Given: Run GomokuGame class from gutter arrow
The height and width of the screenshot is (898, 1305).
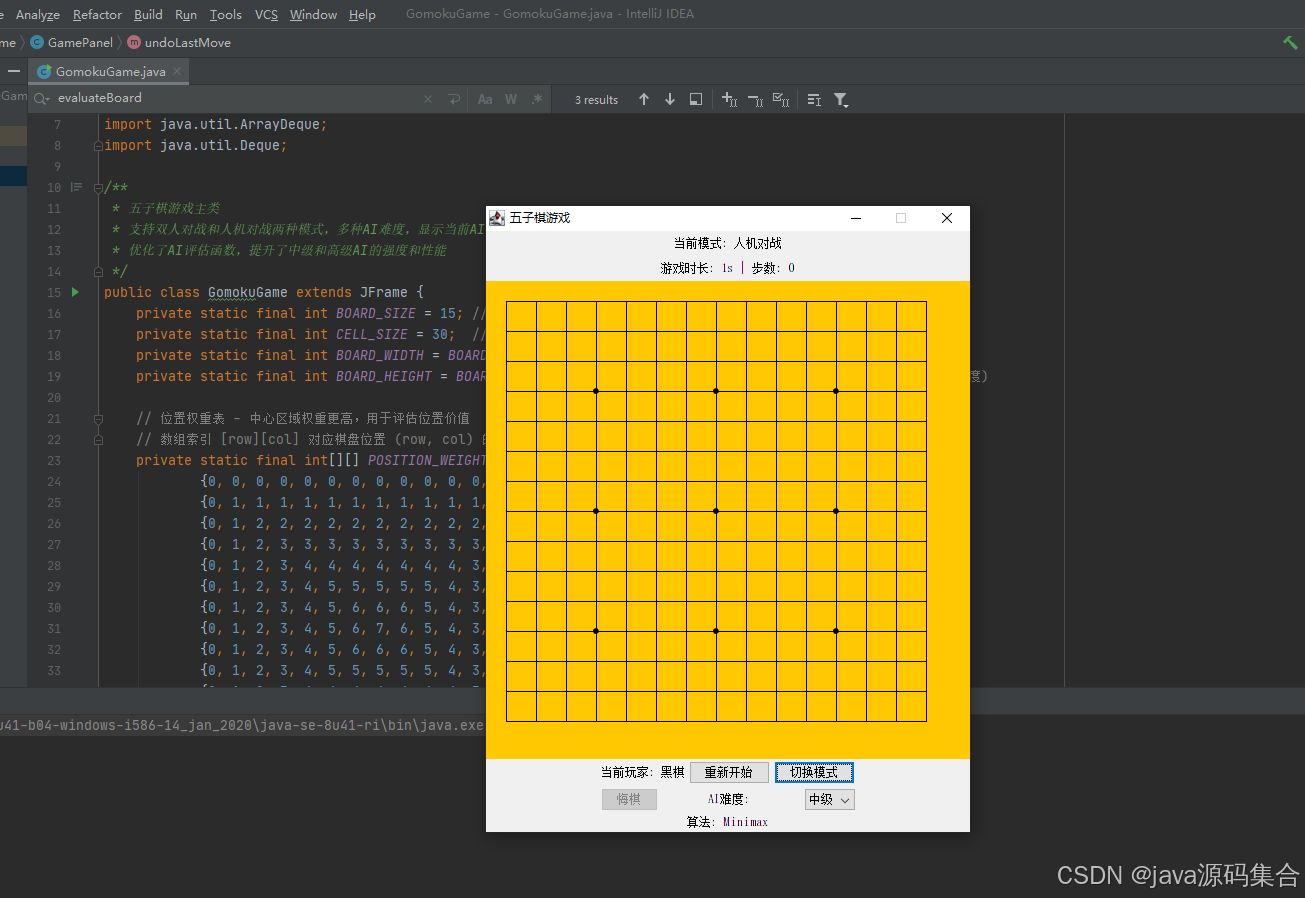Looking at the screenshot, I should (x=75, y=292).
